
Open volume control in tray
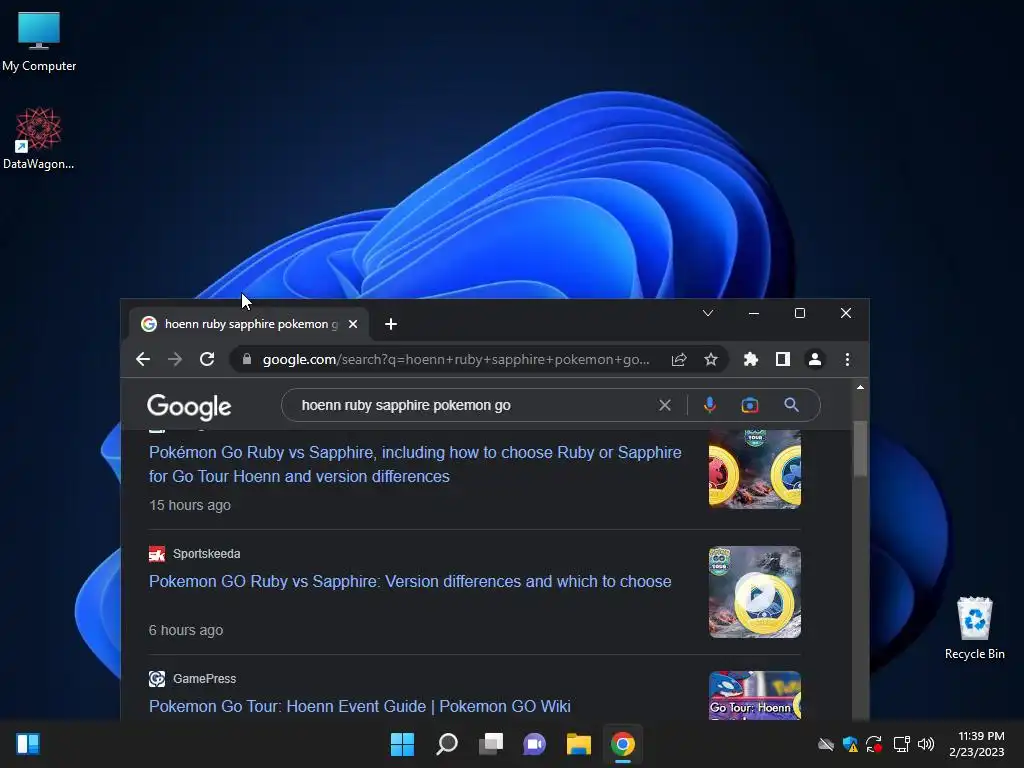[x=926, y=744]
